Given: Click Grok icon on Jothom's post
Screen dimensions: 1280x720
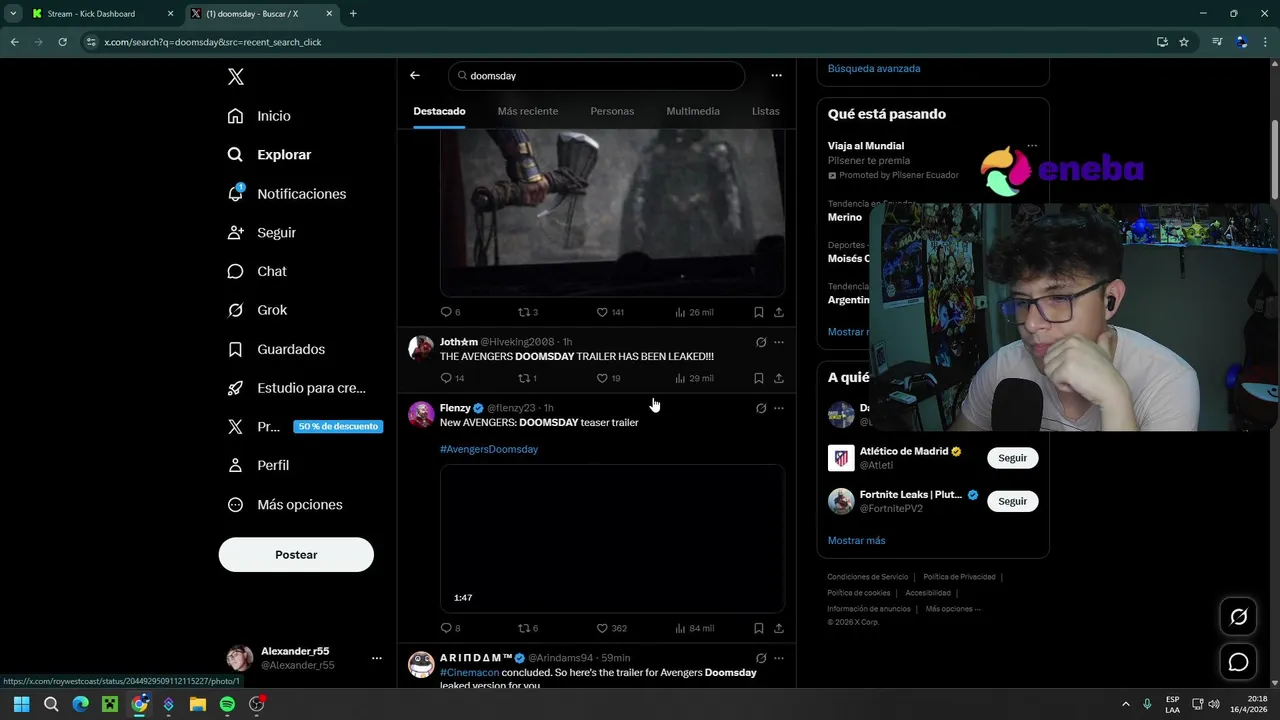Looking at the screenshot, I should point(761,342).
